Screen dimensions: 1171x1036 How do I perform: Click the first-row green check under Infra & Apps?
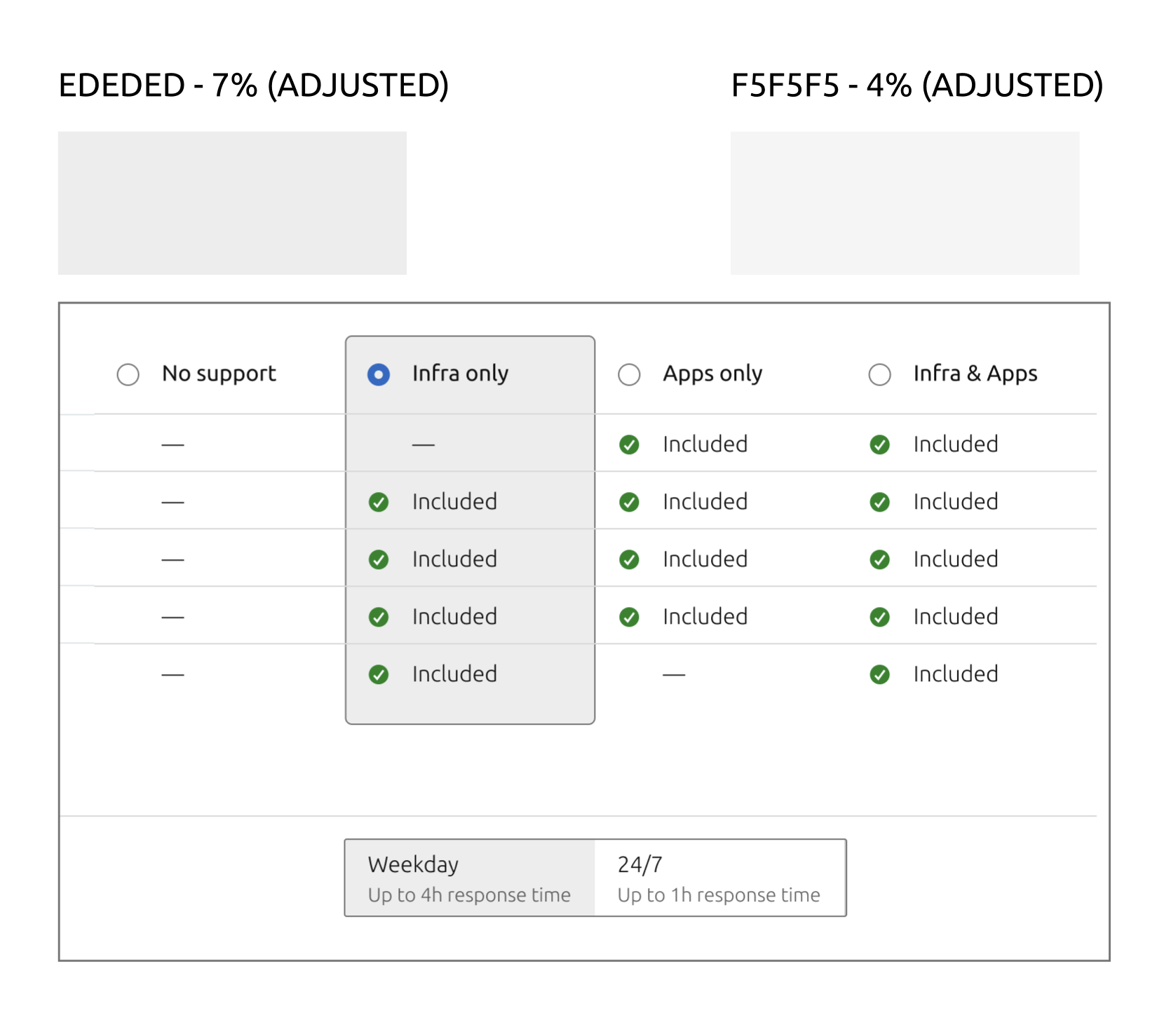879,444
